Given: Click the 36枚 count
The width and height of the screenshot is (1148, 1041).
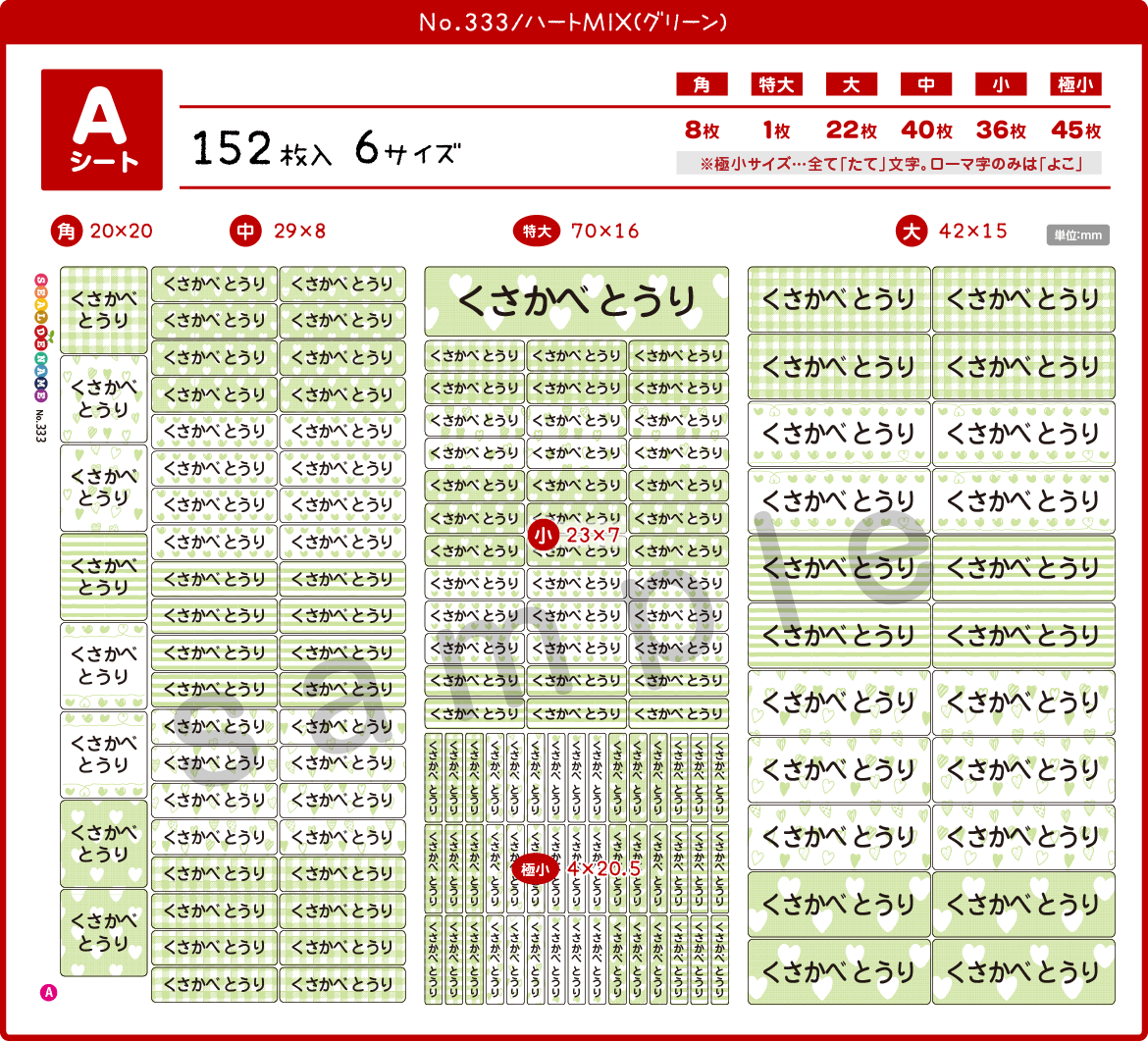Looking at the screenshot, I should point(1001,130).
